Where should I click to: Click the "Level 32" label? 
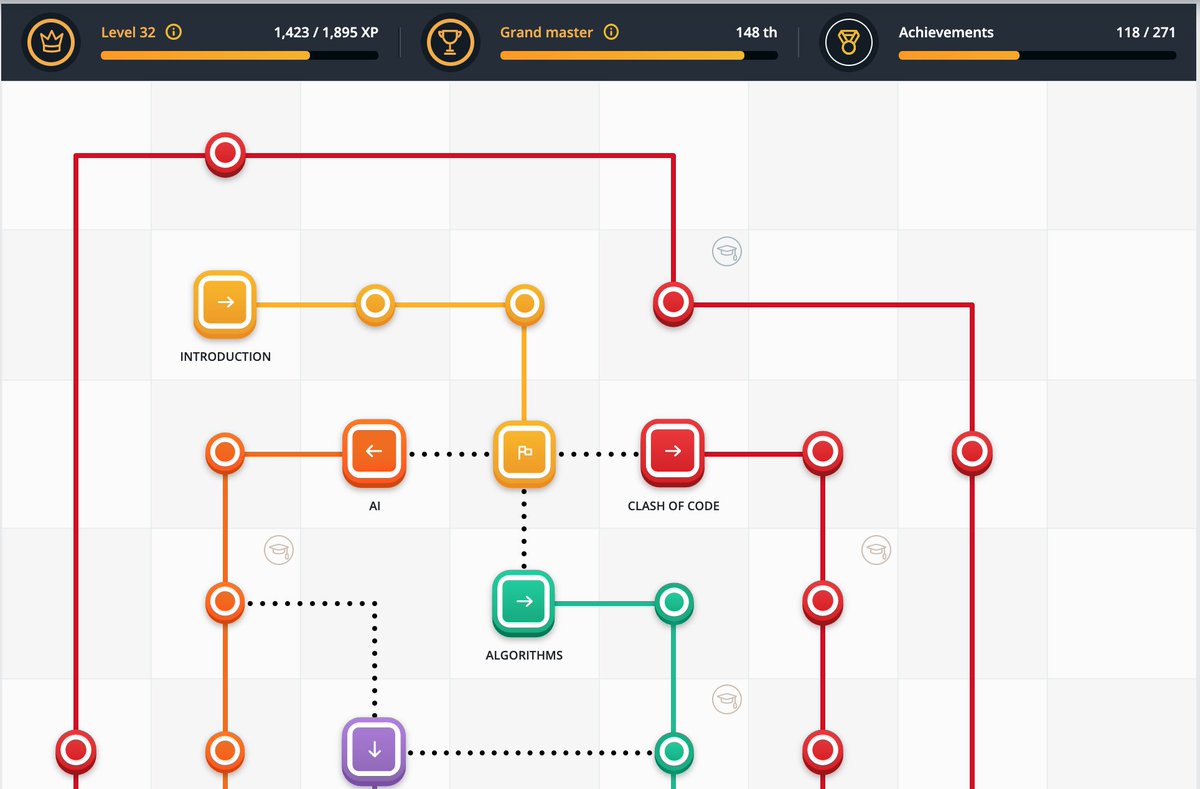[128, 32]
